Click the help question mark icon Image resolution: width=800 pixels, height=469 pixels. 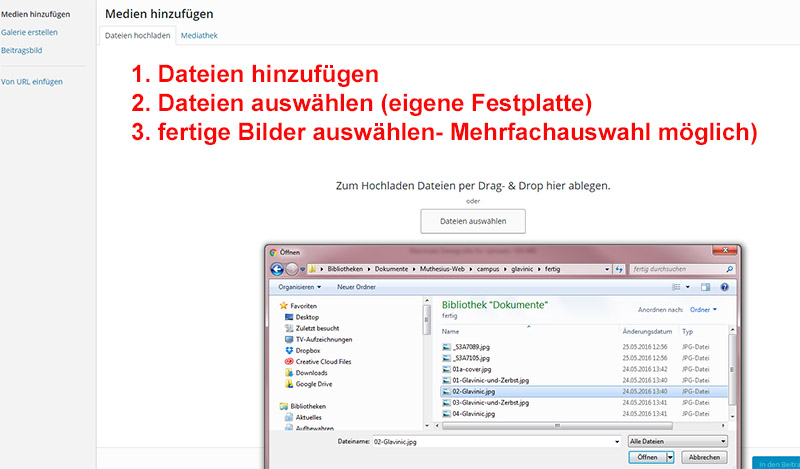click(x=725, y=287)
